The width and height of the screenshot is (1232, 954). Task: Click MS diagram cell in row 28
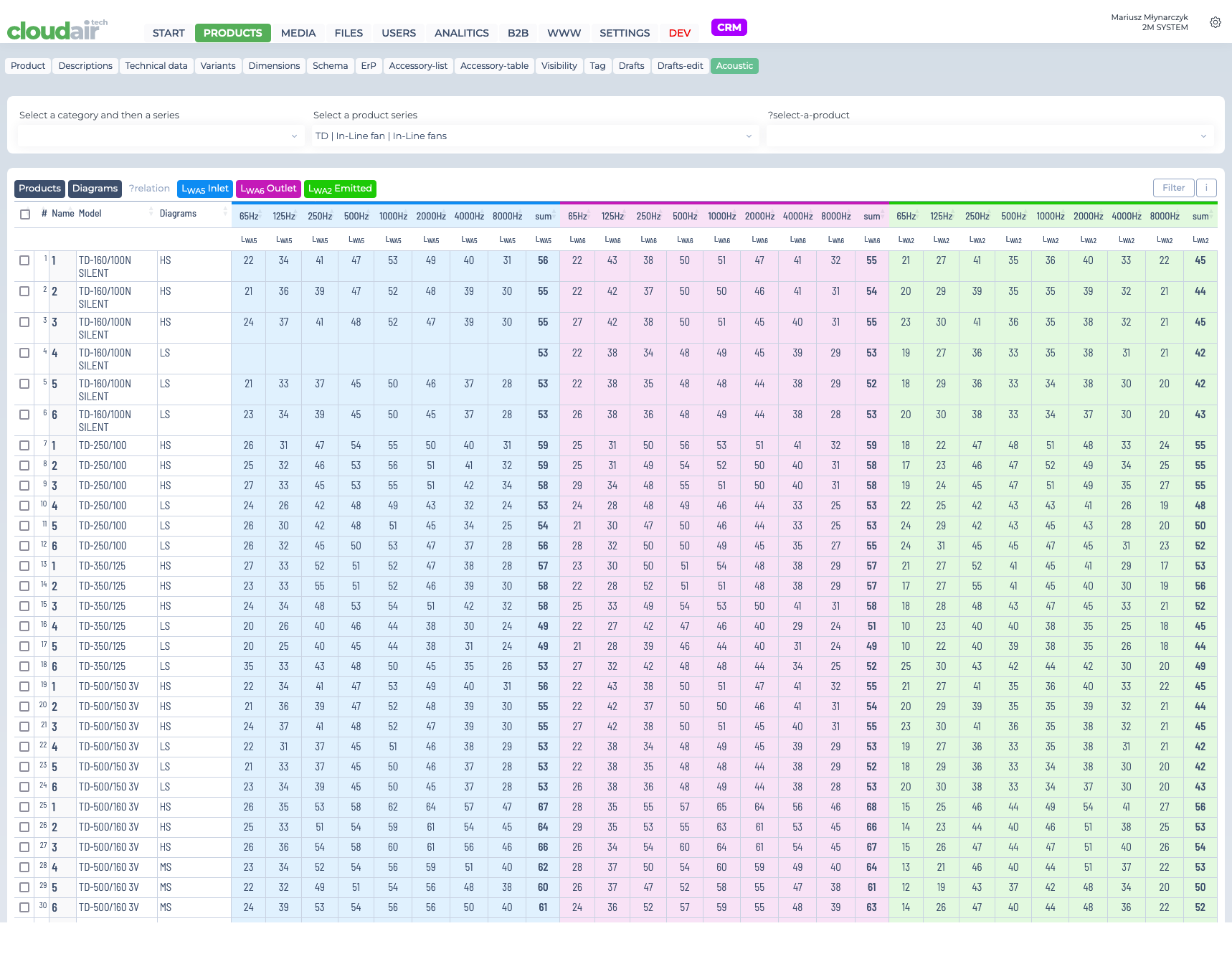pyautogui.click(x=166, y=867)
